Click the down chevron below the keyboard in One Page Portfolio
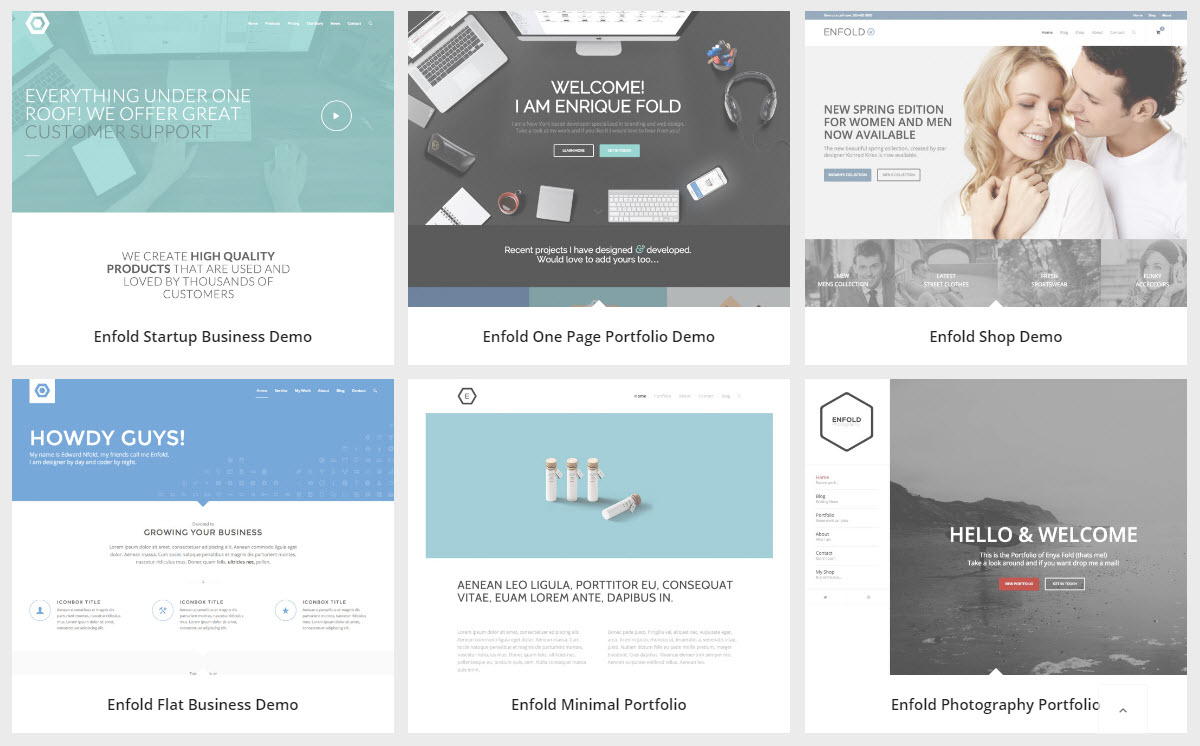 tap(598, 211)
